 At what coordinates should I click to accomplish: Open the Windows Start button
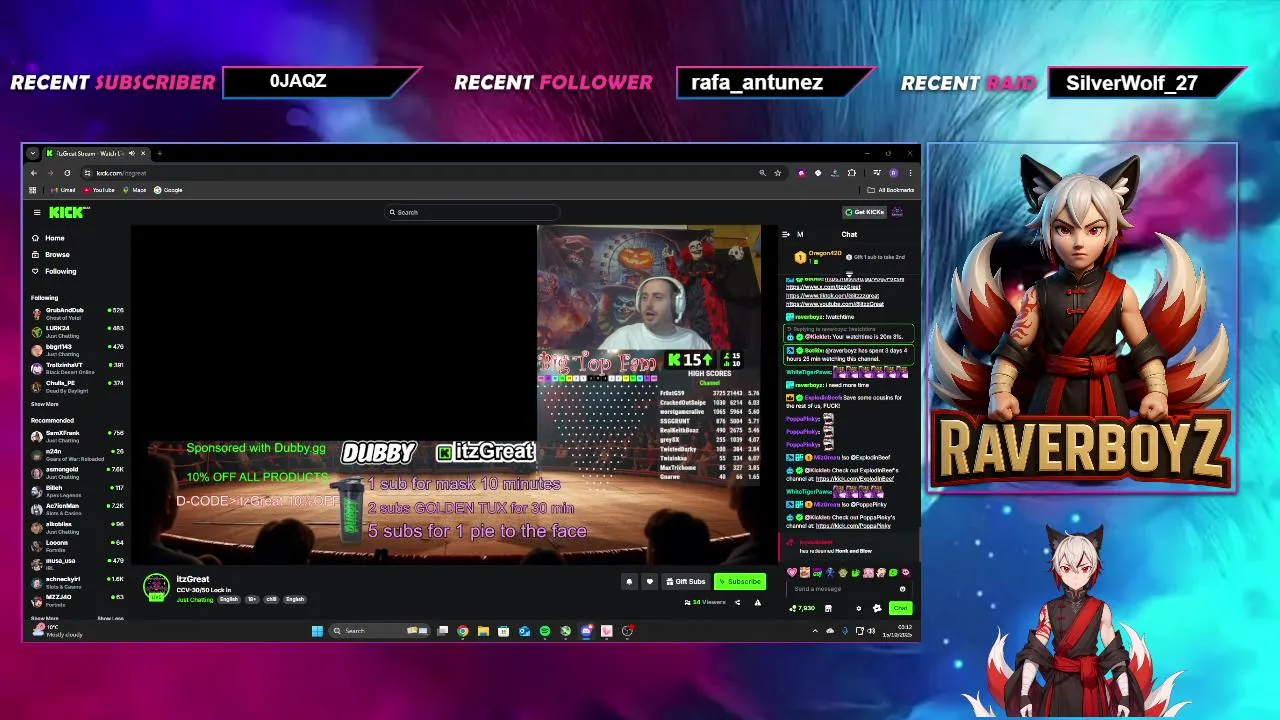[317, 631]
